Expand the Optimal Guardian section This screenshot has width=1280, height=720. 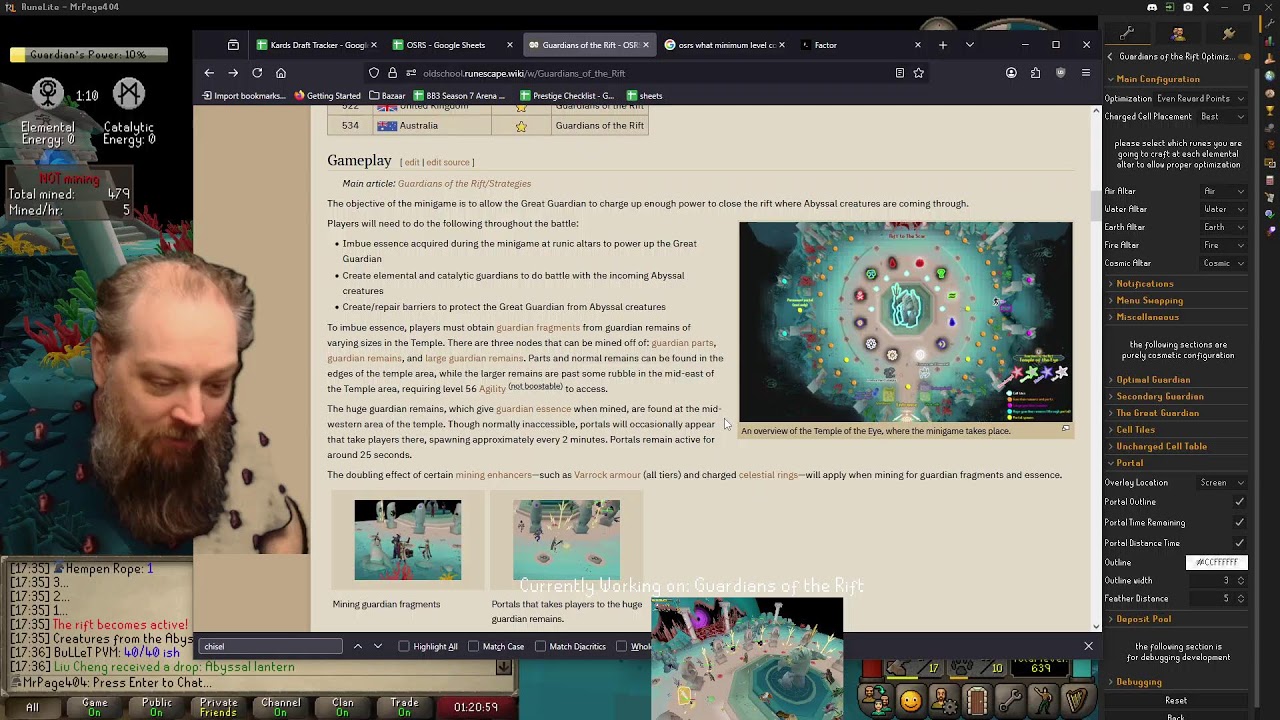click(x=1152, y=380)
